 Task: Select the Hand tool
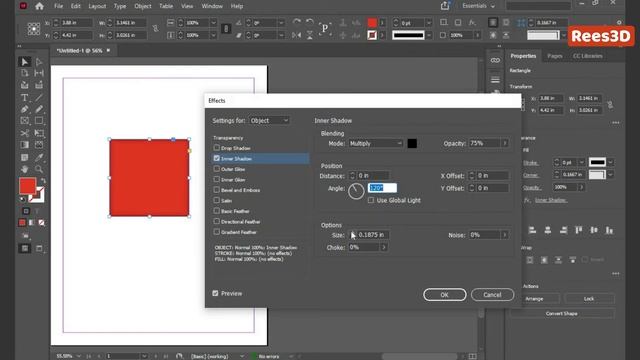(24, 169)
